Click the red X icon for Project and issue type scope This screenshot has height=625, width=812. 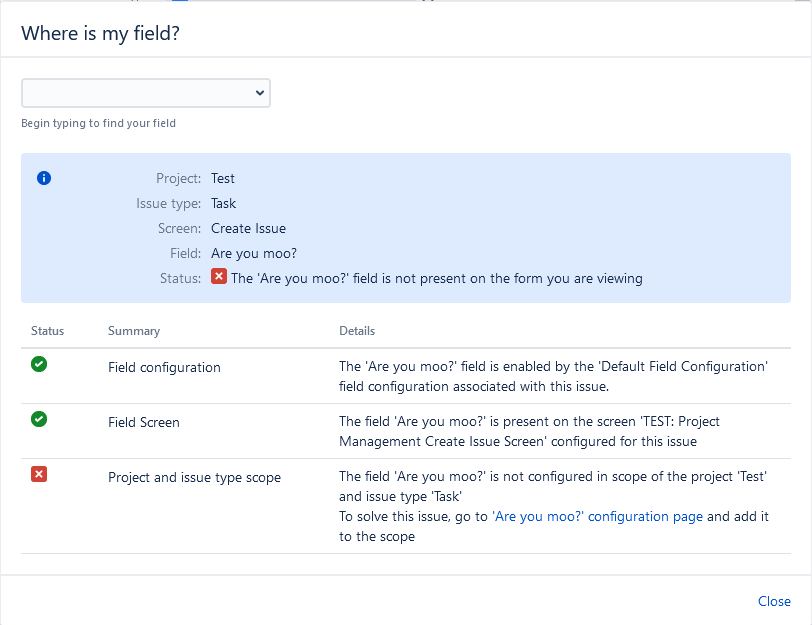(x=39, y=475)
